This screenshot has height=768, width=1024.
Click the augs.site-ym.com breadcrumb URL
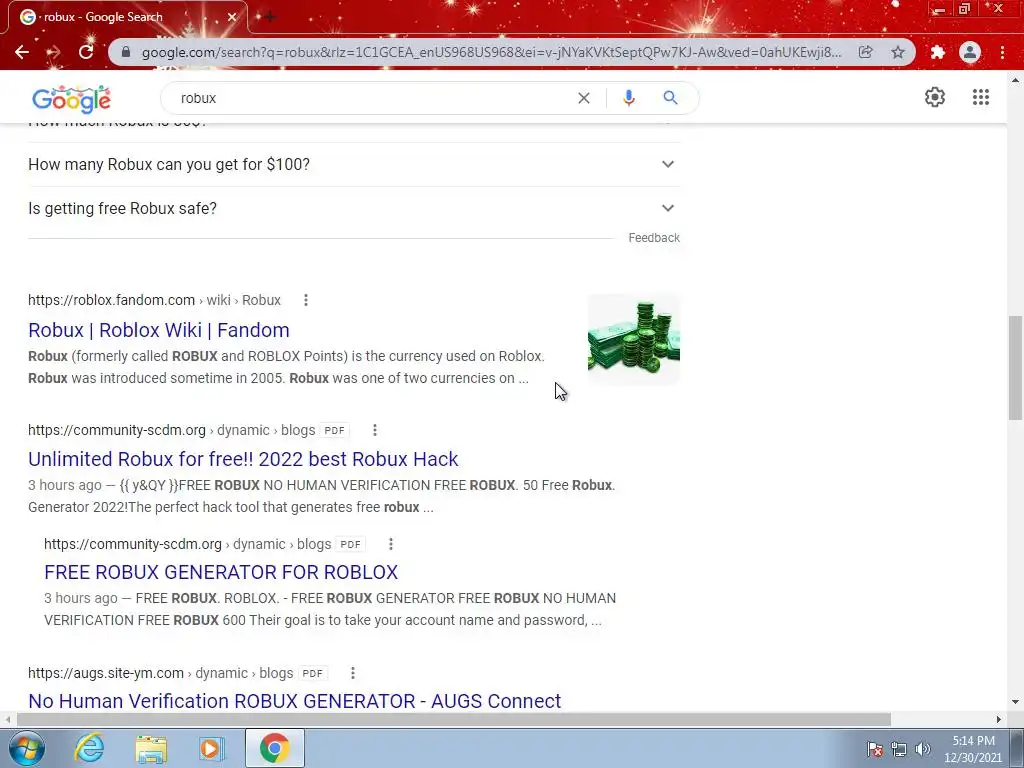[x=161, y=673]
